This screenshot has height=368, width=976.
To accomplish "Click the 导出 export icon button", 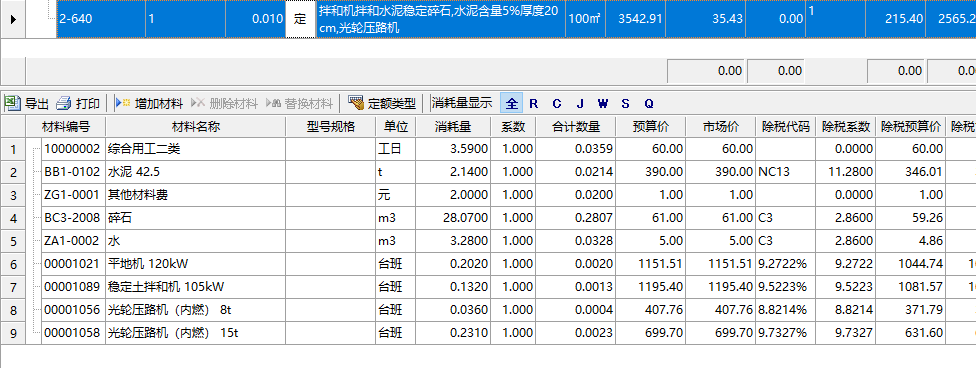I will (x=26, y=103).
